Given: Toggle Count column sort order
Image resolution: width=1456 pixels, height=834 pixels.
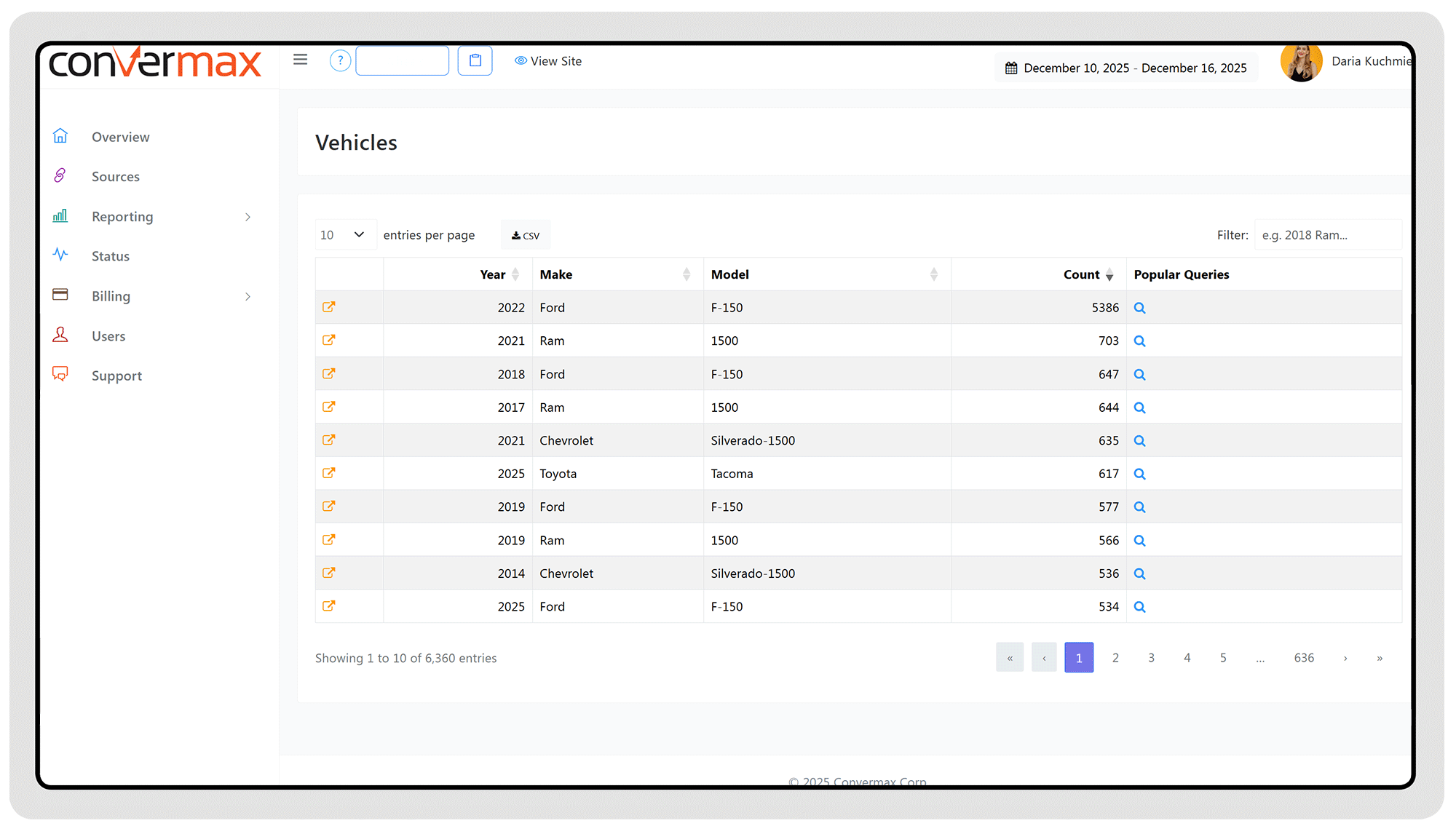Looking at the screenshot, I should [x=1109, y=275].
